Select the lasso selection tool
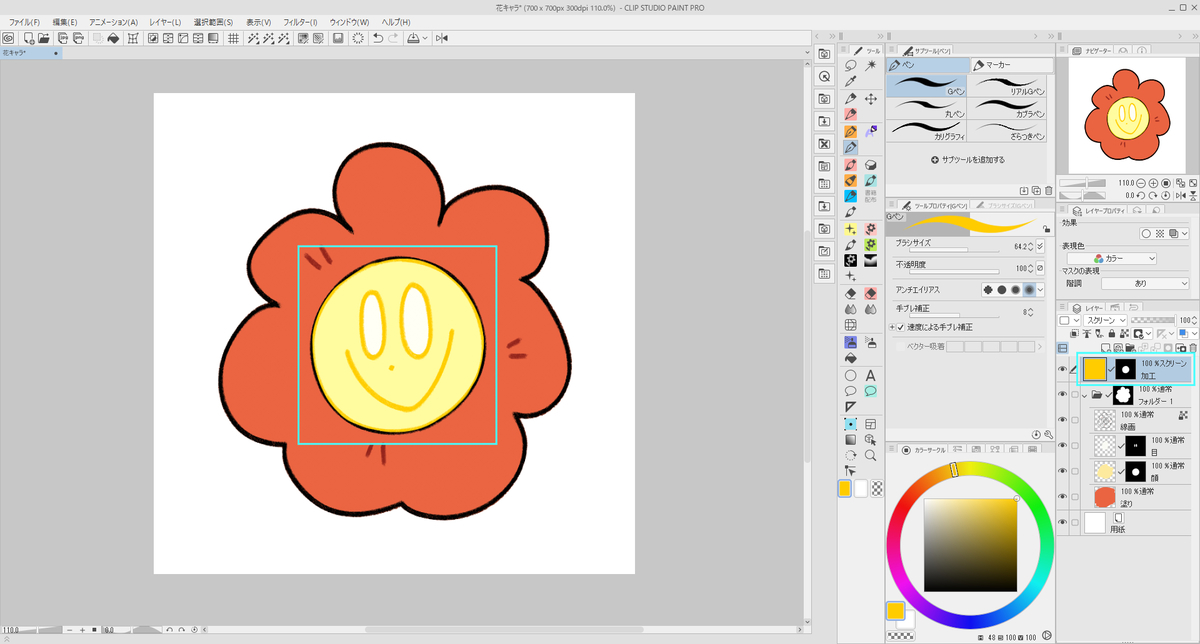The image size is (1200, 644). (851, 65)
